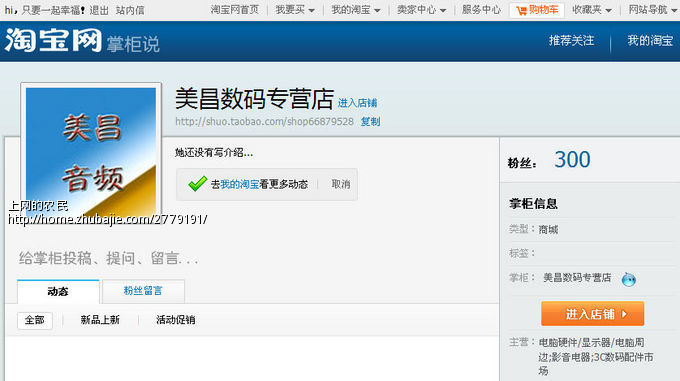Expand the 我的淘宝 top-bar dropdown

356,10
